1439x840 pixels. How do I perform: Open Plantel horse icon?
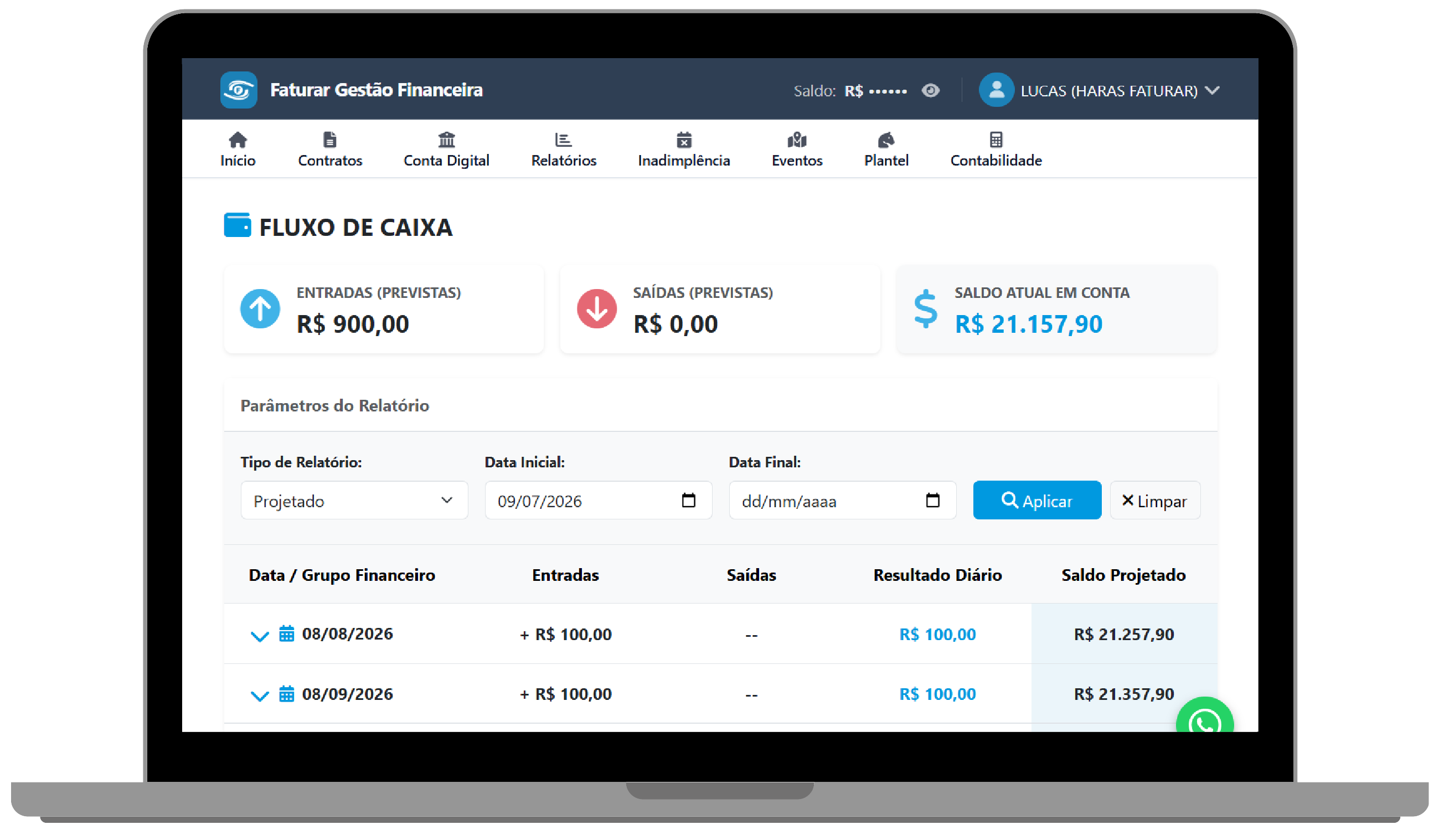[886, 140]
